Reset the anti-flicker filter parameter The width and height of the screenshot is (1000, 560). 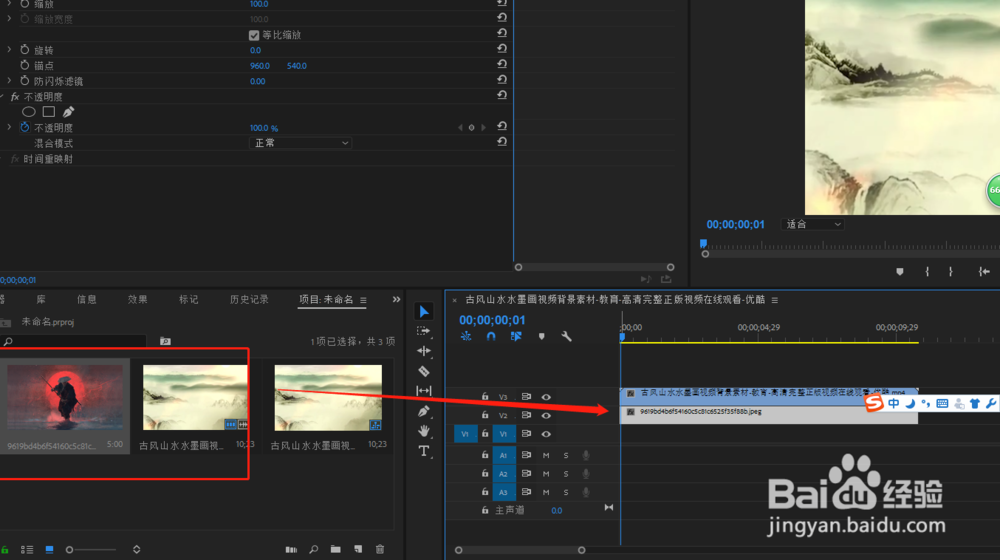point(502,80)
